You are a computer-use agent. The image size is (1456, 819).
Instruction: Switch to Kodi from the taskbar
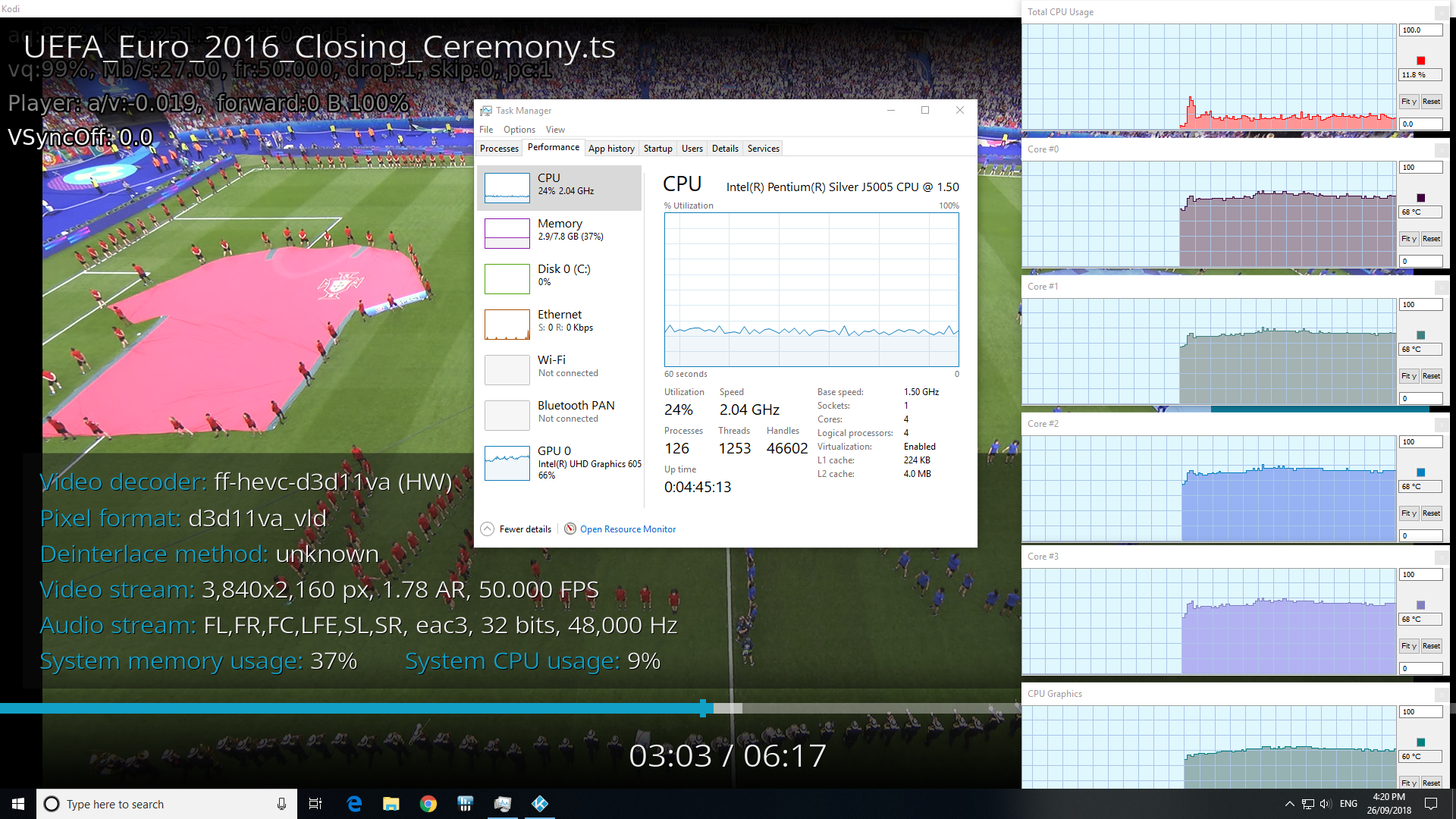(x=540, y=804)
